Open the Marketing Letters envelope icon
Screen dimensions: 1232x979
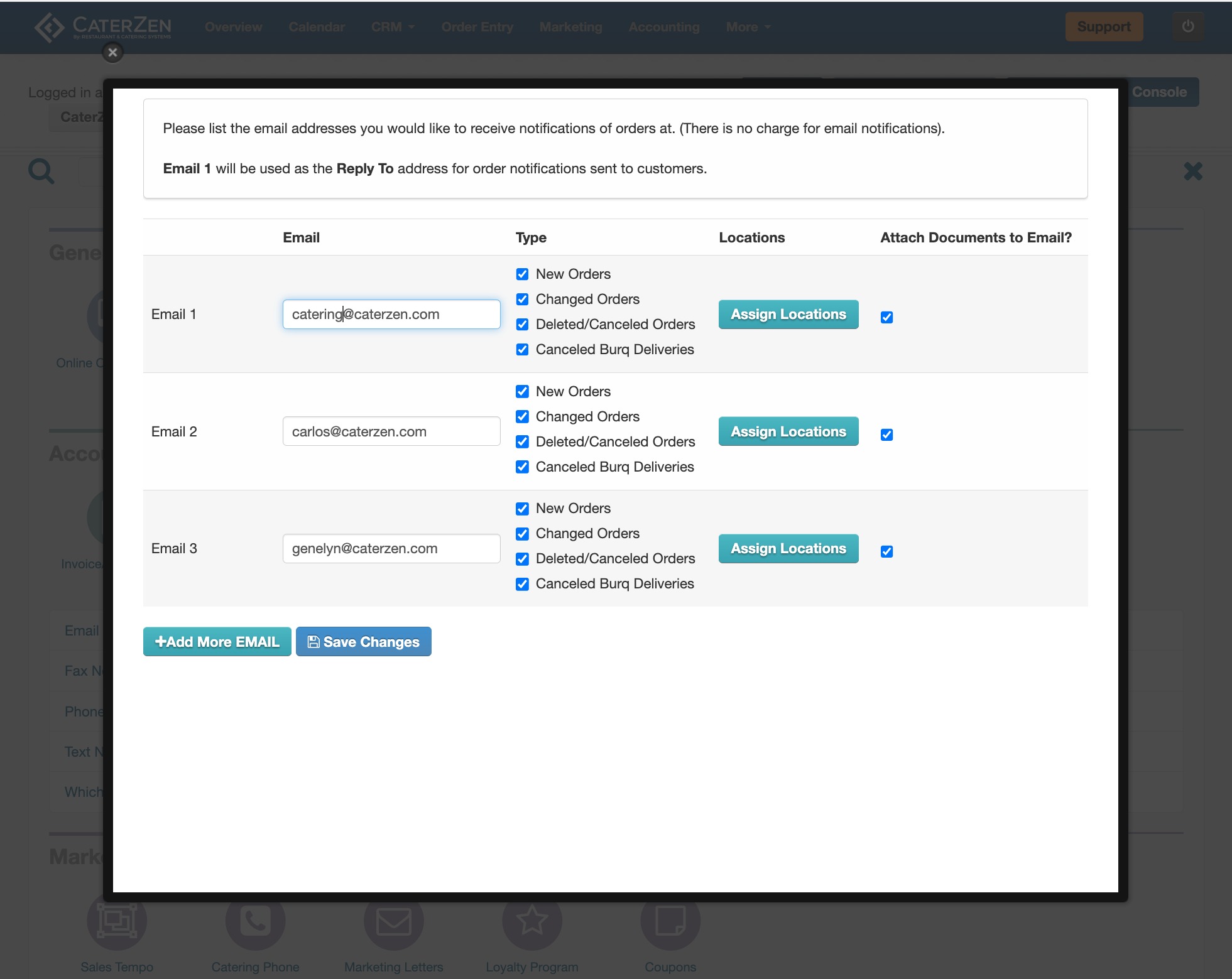click(x=393, y=921)
